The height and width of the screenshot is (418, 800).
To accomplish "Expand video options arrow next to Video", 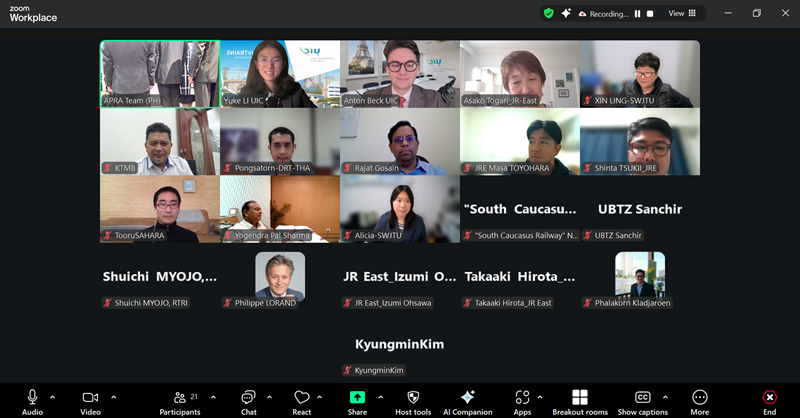I will [x=113, y=397].
